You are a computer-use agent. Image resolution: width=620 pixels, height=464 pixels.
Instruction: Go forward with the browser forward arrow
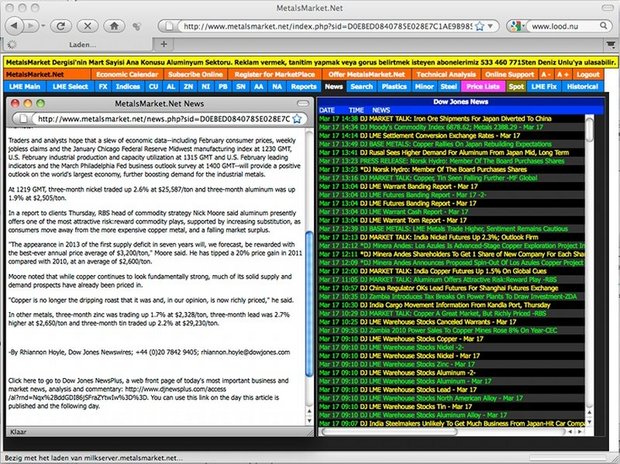tap(30, 26)
